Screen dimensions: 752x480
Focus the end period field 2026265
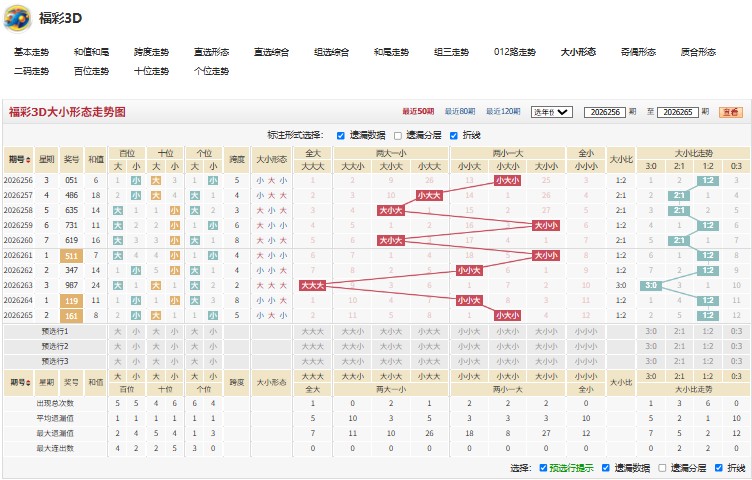(x=678, y=112)
